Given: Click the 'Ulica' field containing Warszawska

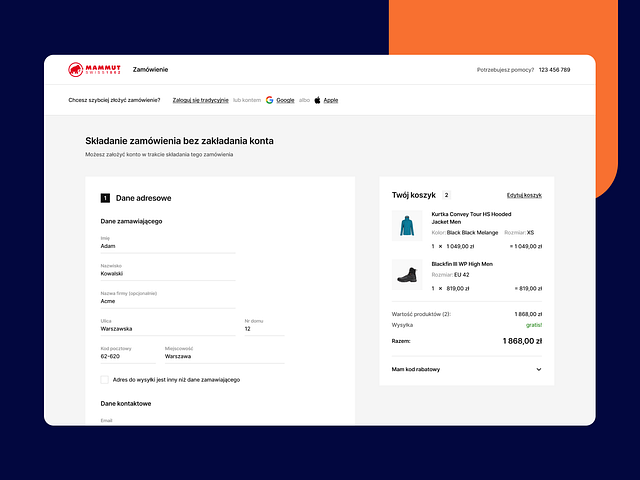Looking at the screenshot, I should tap(167, 328).
